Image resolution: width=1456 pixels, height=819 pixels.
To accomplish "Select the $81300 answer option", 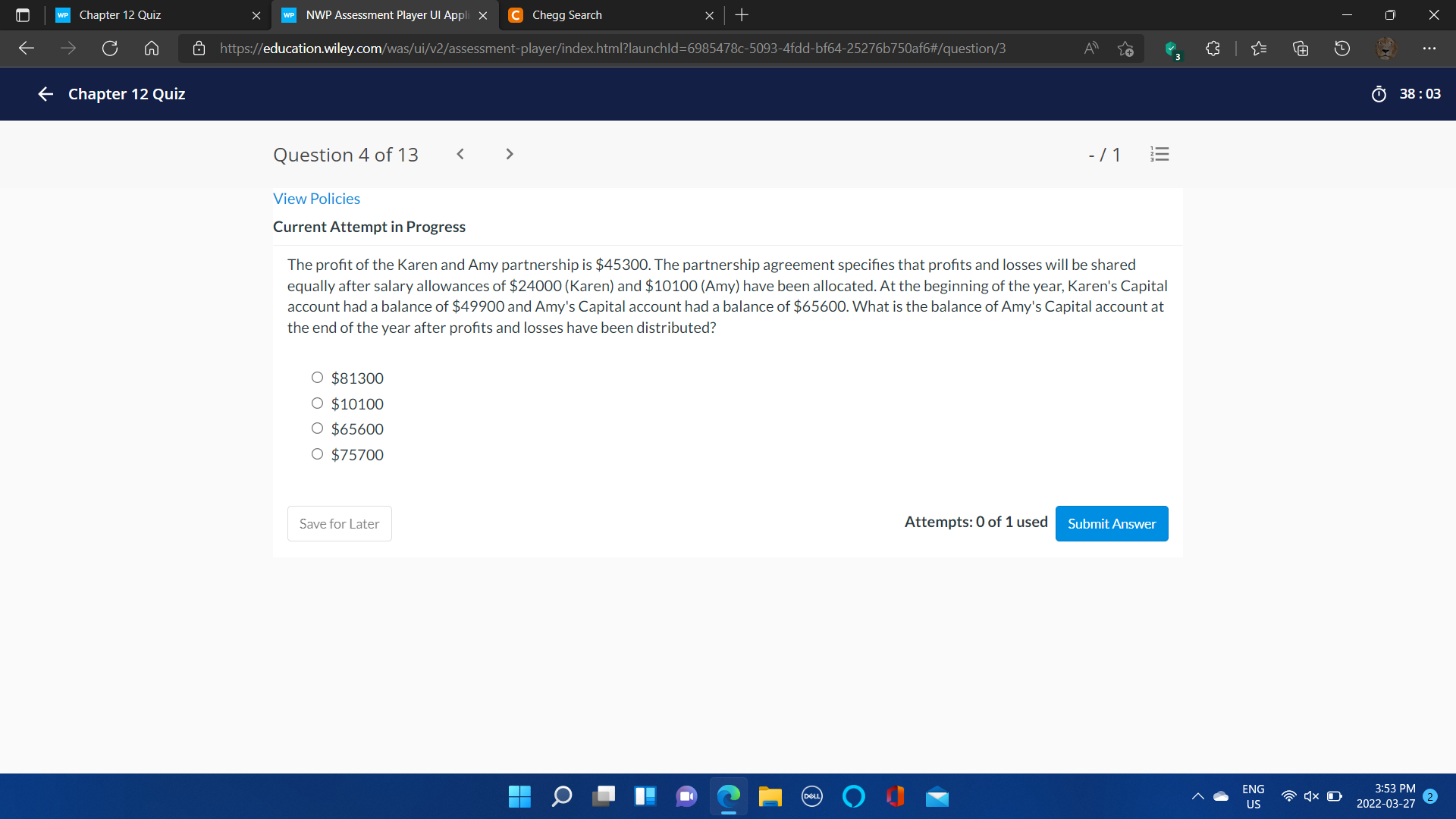I will pos(317,378).
